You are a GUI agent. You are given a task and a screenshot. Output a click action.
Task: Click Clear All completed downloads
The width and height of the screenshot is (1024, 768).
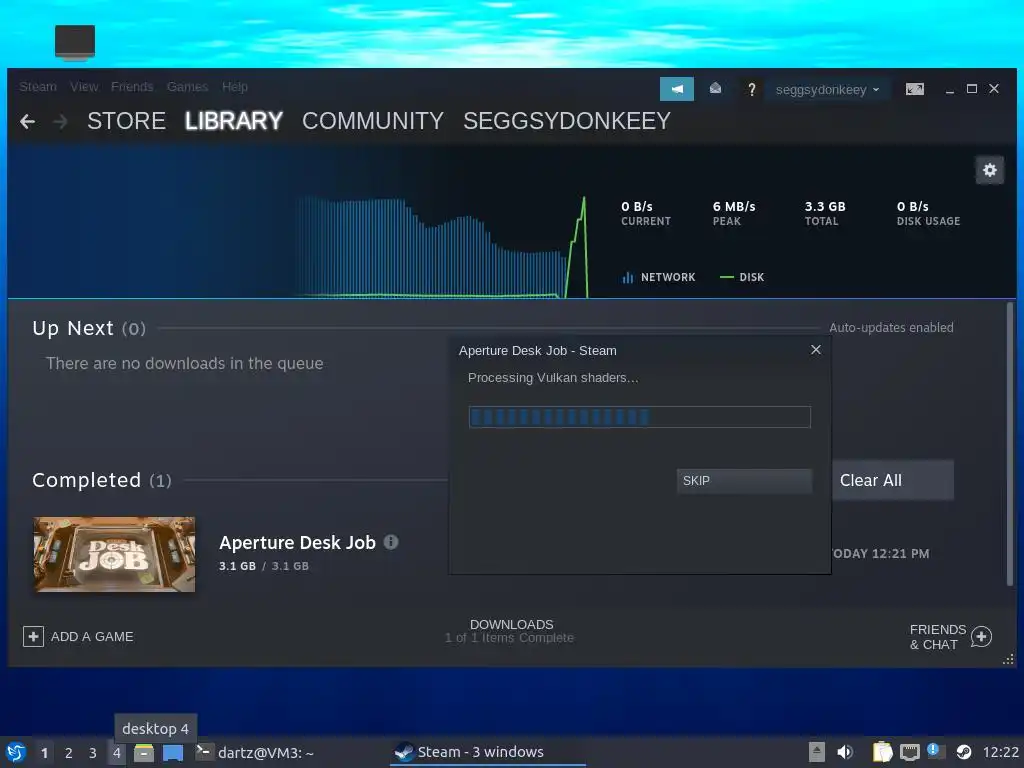pos(892,480)
